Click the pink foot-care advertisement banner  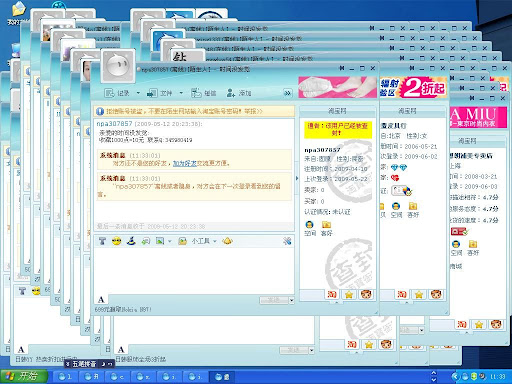pyautogui.click(x=337, y=87)
